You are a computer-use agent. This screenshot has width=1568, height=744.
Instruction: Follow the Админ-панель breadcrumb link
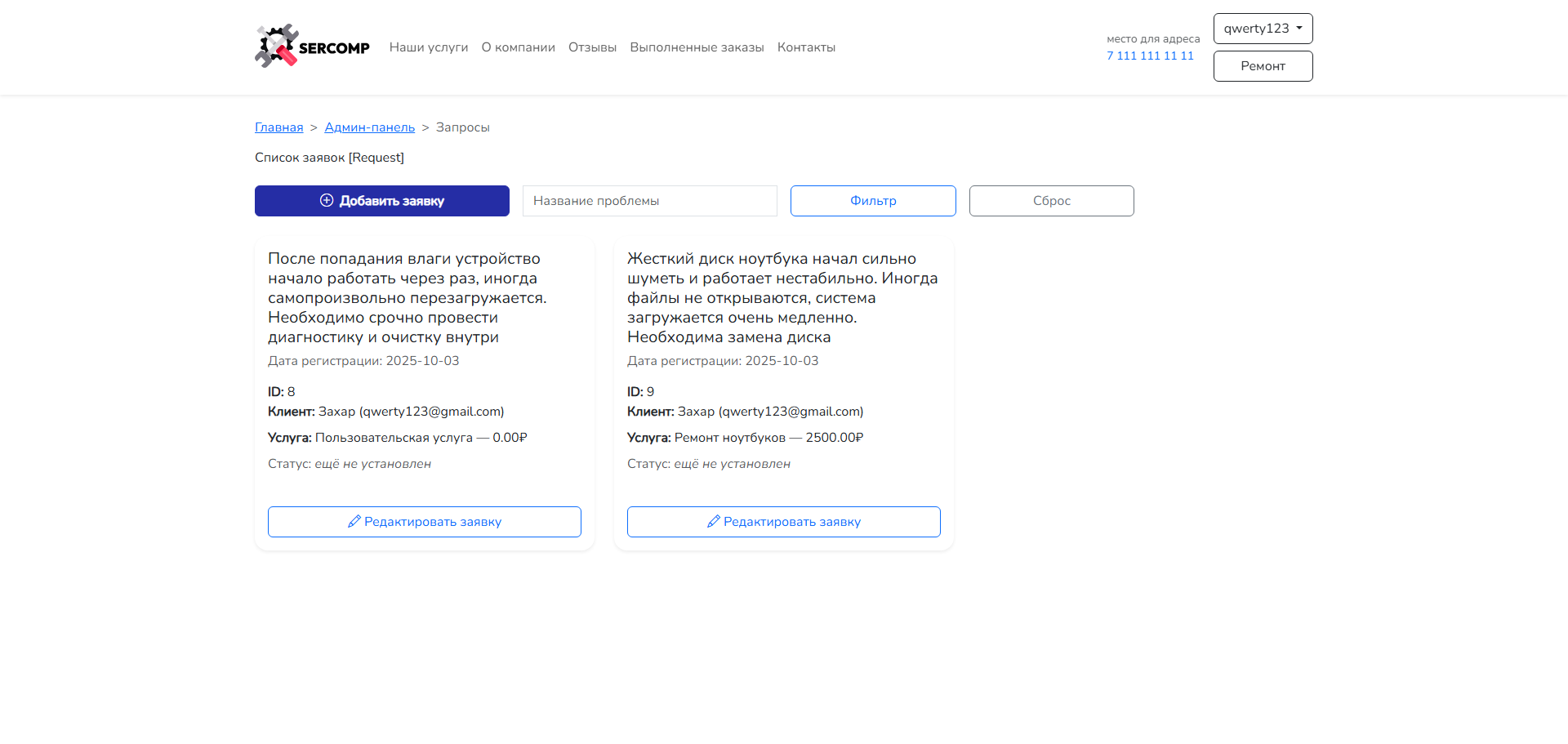tap(370, 127)
